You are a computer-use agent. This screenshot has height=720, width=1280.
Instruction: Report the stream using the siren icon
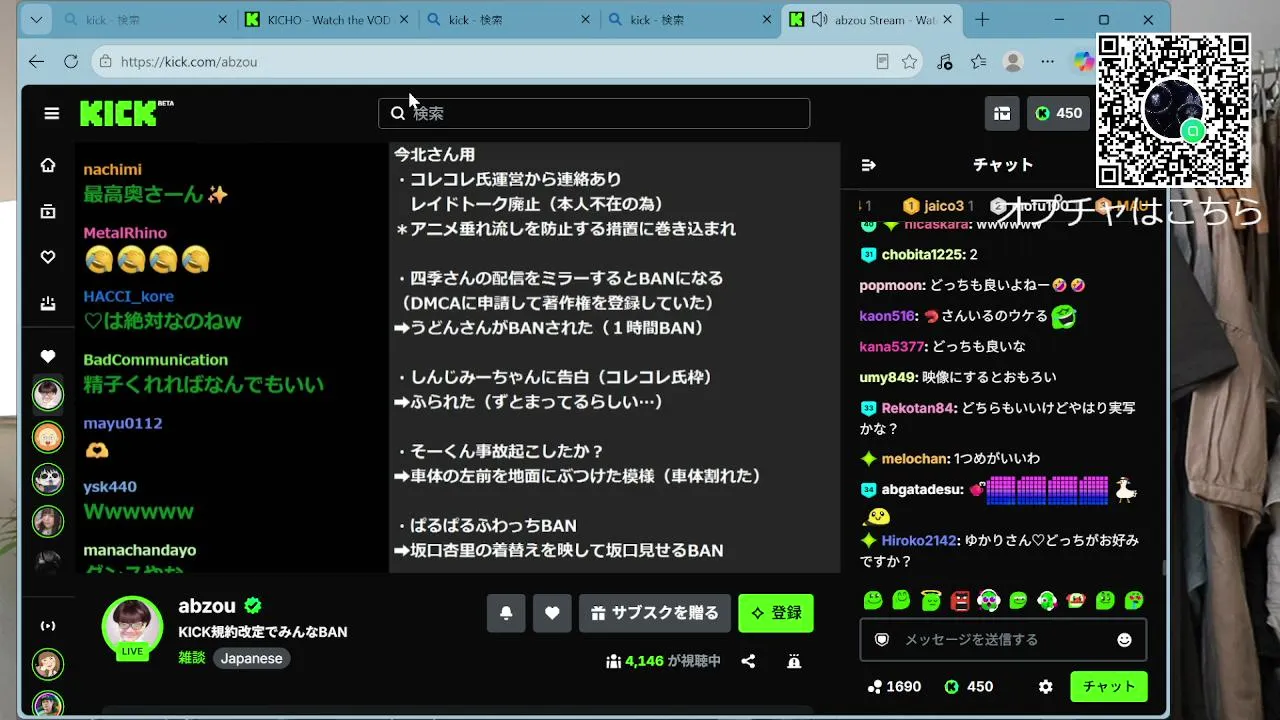[x=794, y=661]
